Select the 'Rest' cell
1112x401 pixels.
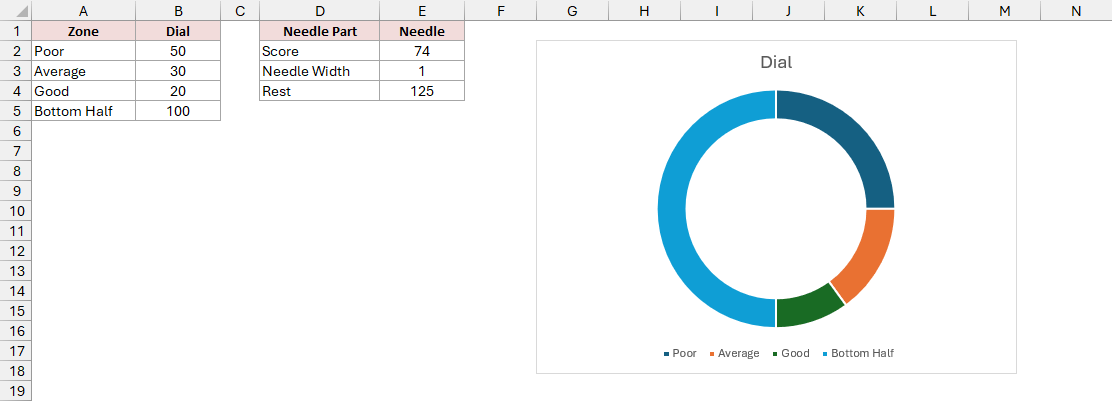pos(319,91)
